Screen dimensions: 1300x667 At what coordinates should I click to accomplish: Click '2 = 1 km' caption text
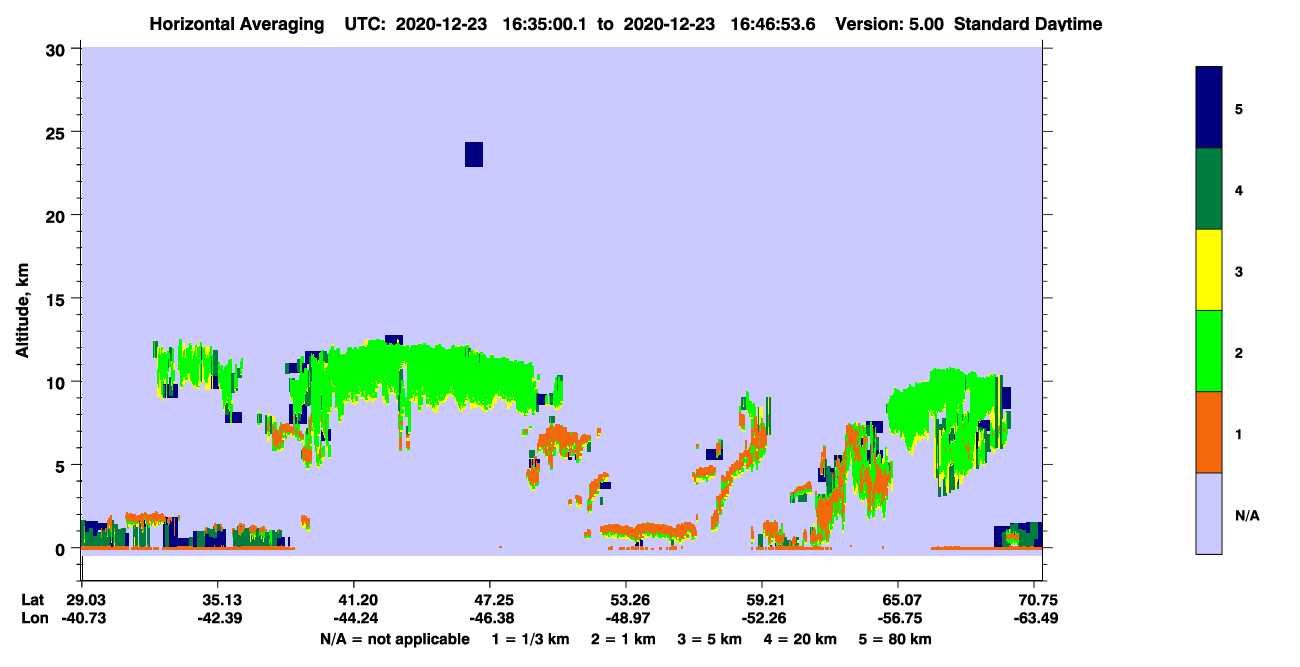[x=623, y=639]
